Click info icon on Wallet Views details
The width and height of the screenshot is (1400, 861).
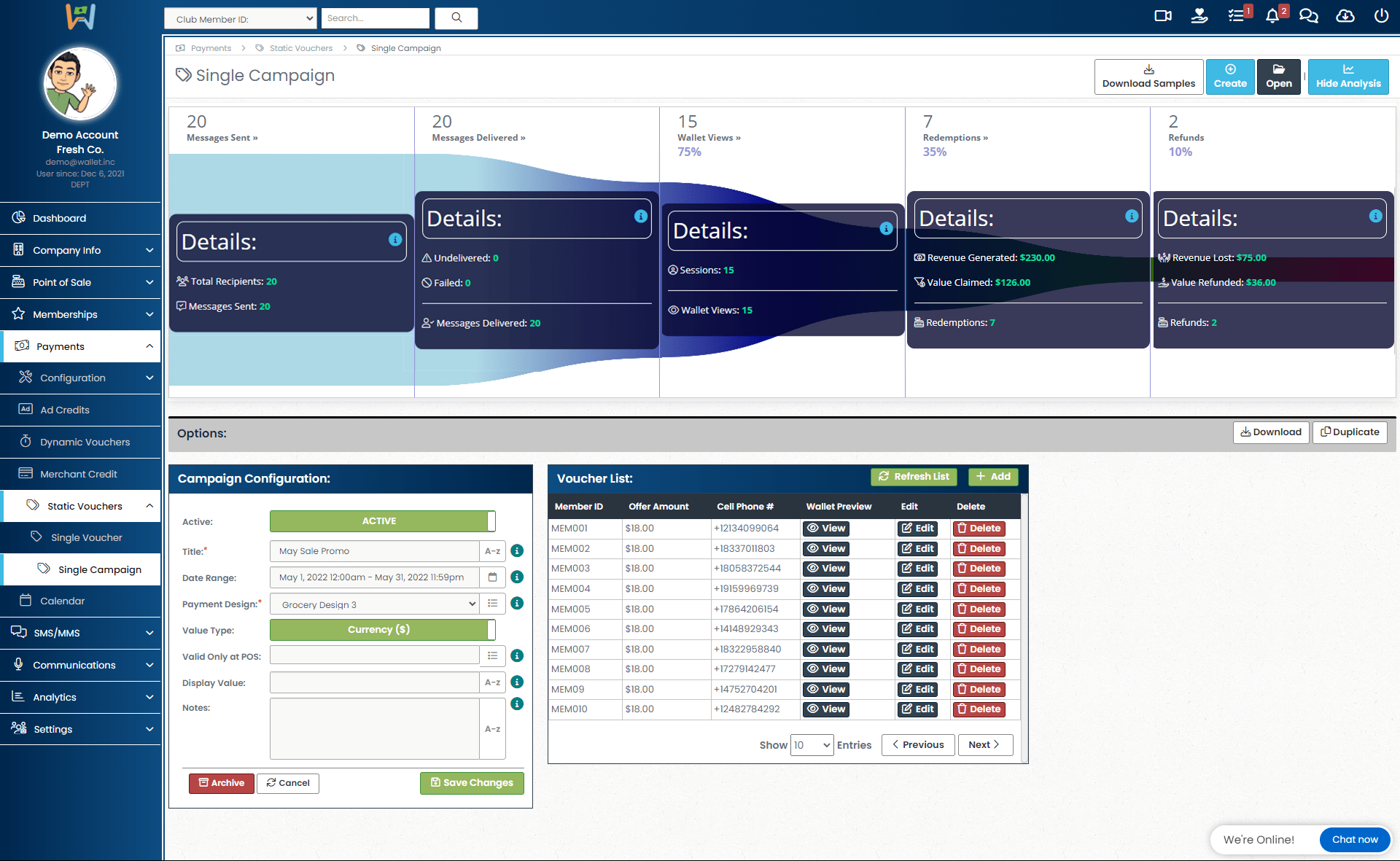click(x=886, y=228)
